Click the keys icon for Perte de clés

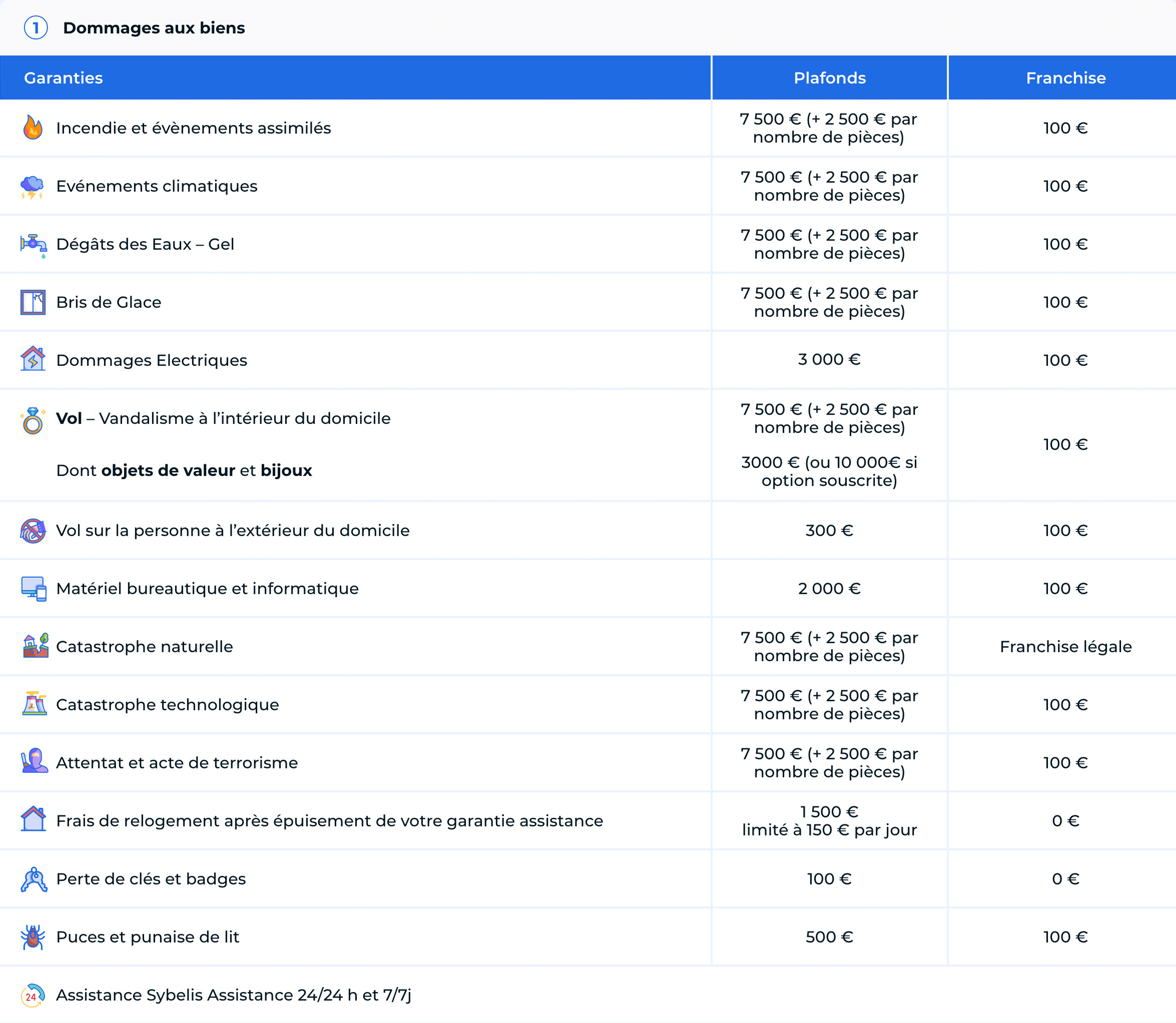point(33,878)
